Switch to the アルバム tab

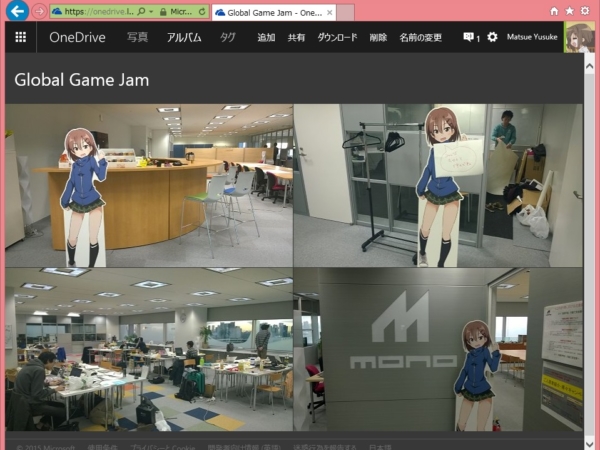184,37
